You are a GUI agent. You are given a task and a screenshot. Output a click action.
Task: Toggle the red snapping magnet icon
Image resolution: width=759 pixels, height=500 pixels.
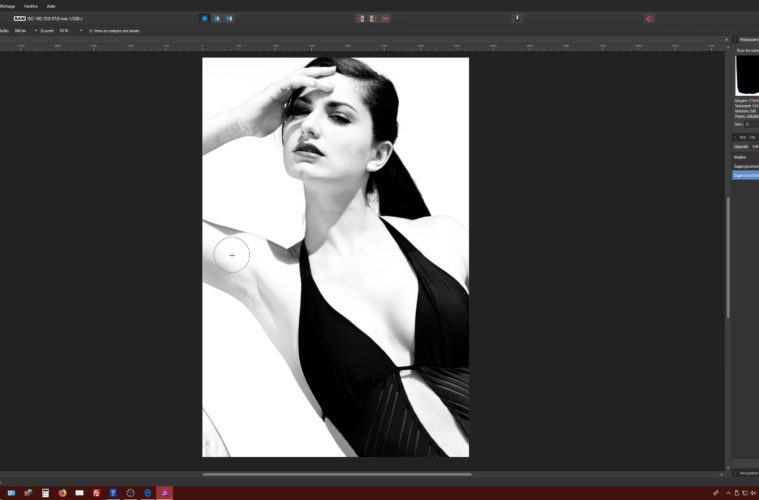pyautogui.click(x=649, y=18)
